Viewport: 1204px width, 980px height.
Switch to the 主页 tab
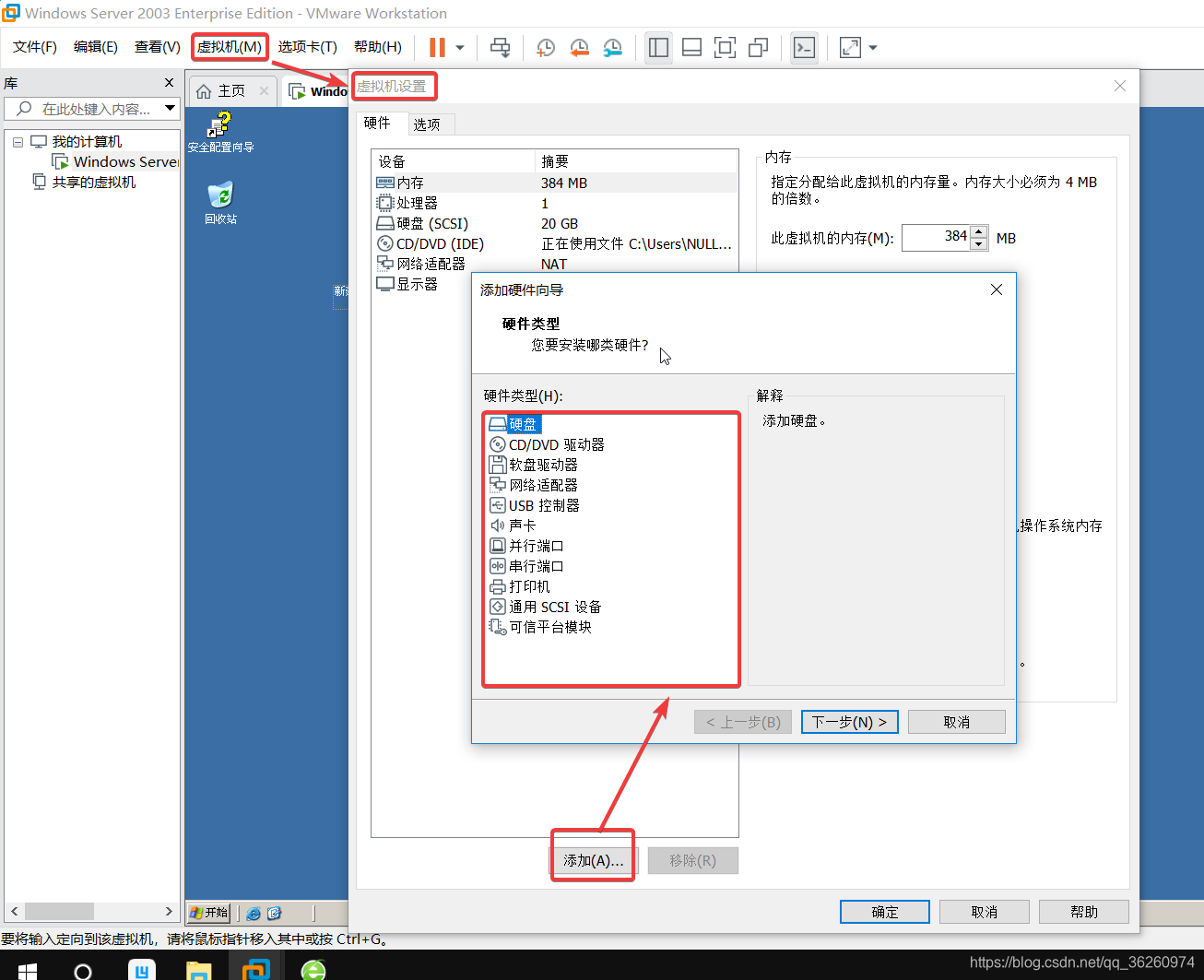pos(231,90)
